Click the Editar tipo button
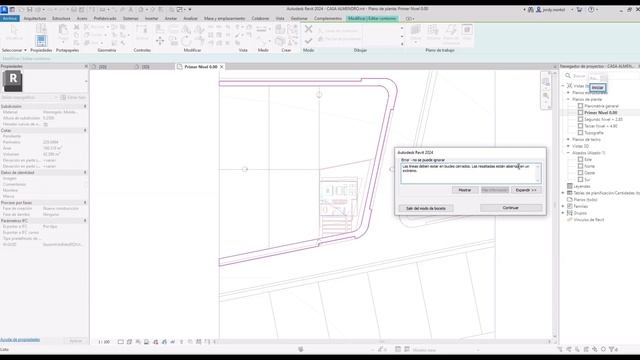The height and width of the screenshot is (360, 640). coord(73,98)
